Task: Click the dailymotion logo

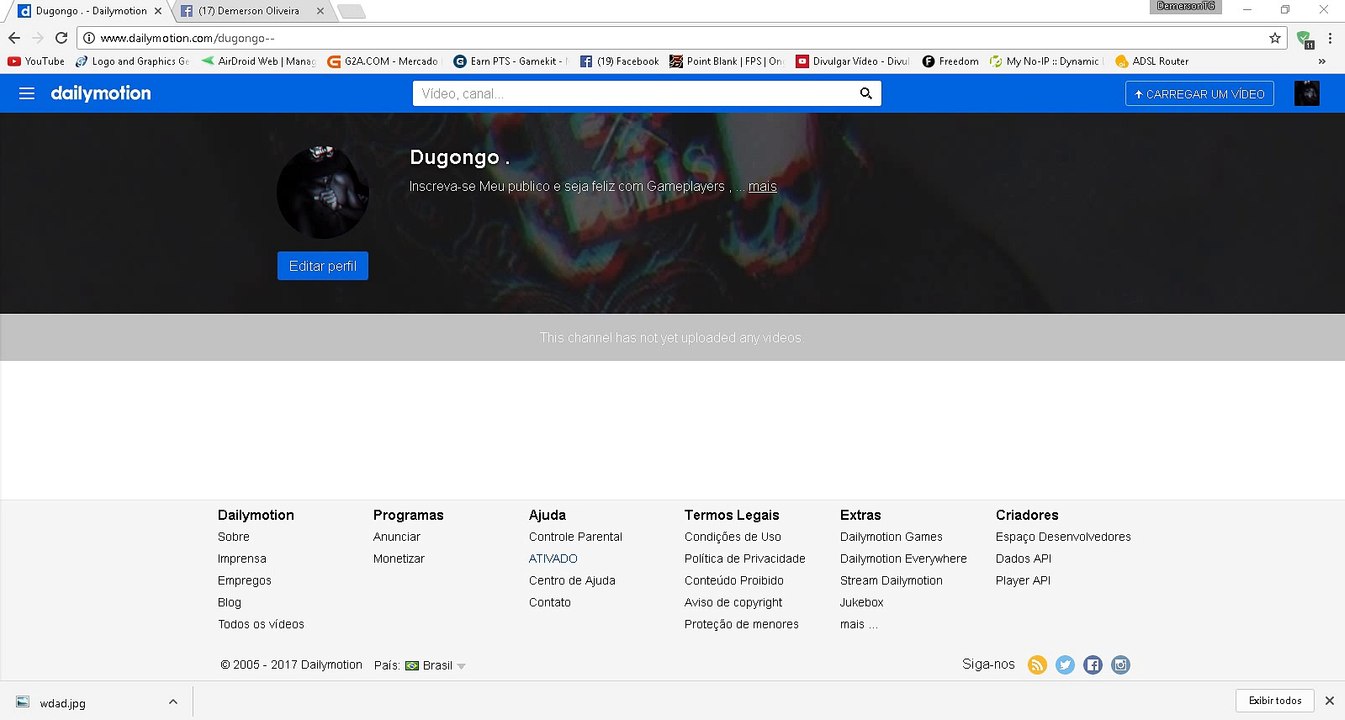Action: [x=101, y=93]
